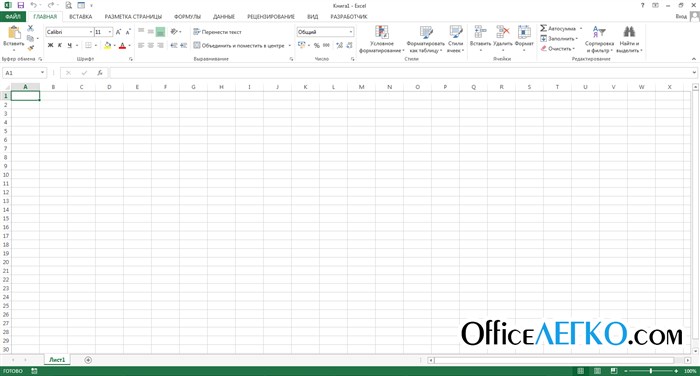Switch to the РЕЦЕНЗИРОВАНИЕ tab
700x376 pixels.
[271, 17]
